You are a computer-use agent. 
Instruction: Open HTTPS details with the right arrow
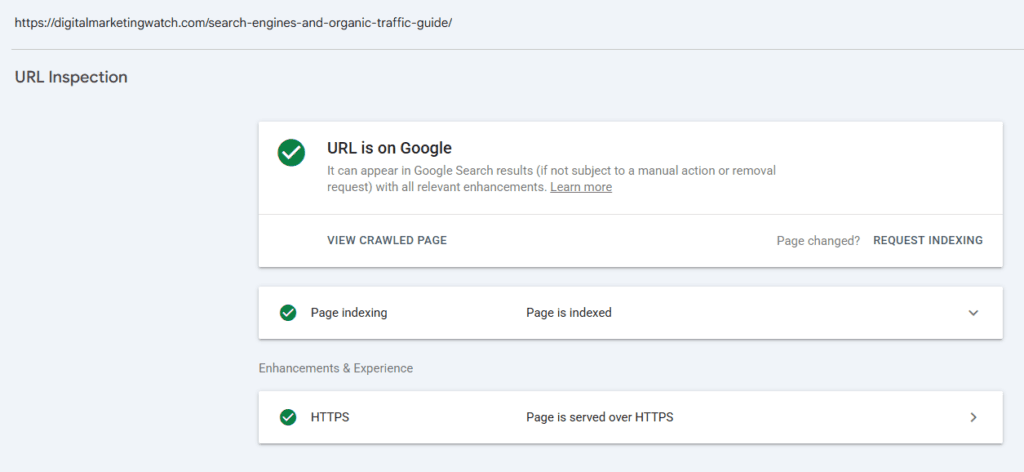point(973,417)
